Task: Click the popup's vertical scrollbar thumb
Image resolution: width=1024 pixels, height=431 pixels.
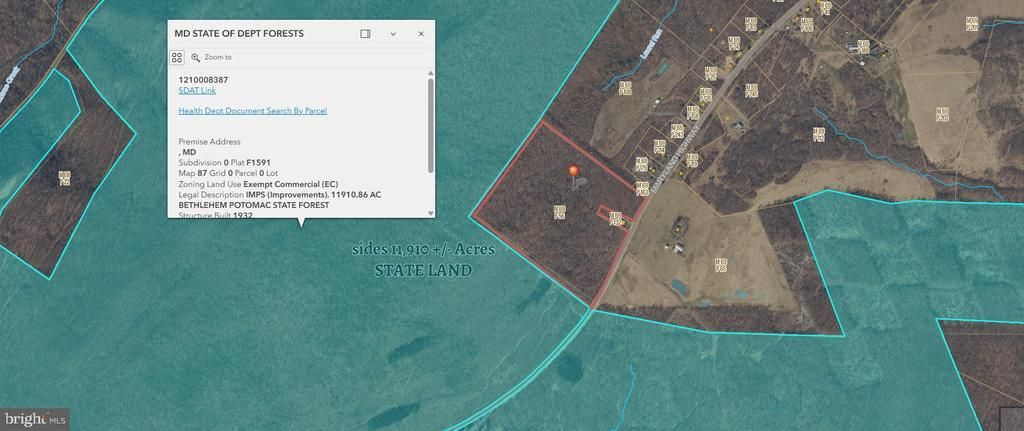Action: click(x=431, y=125)
